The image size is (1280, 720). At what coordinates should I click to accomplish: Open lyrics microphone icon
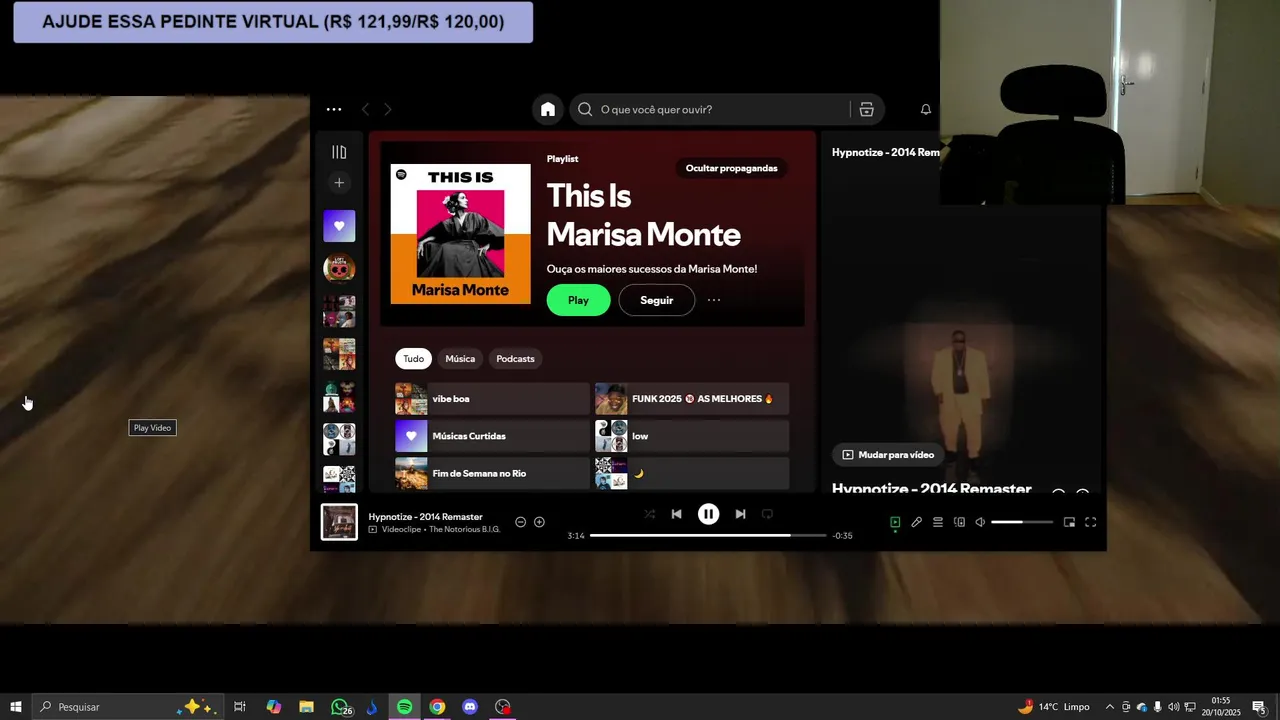[916, 522]
